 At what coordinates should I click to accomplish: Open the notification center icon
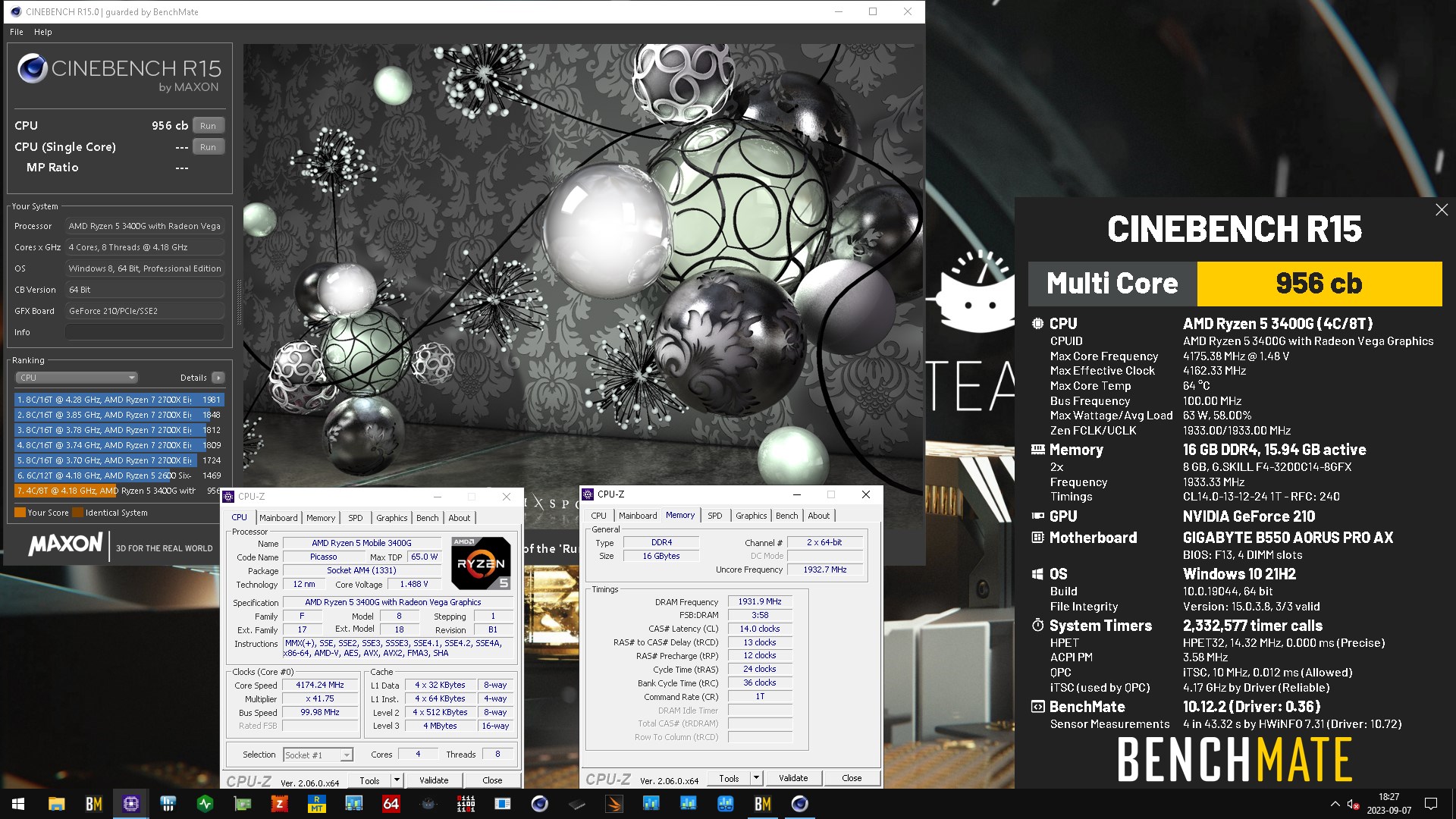point(1431,804)
